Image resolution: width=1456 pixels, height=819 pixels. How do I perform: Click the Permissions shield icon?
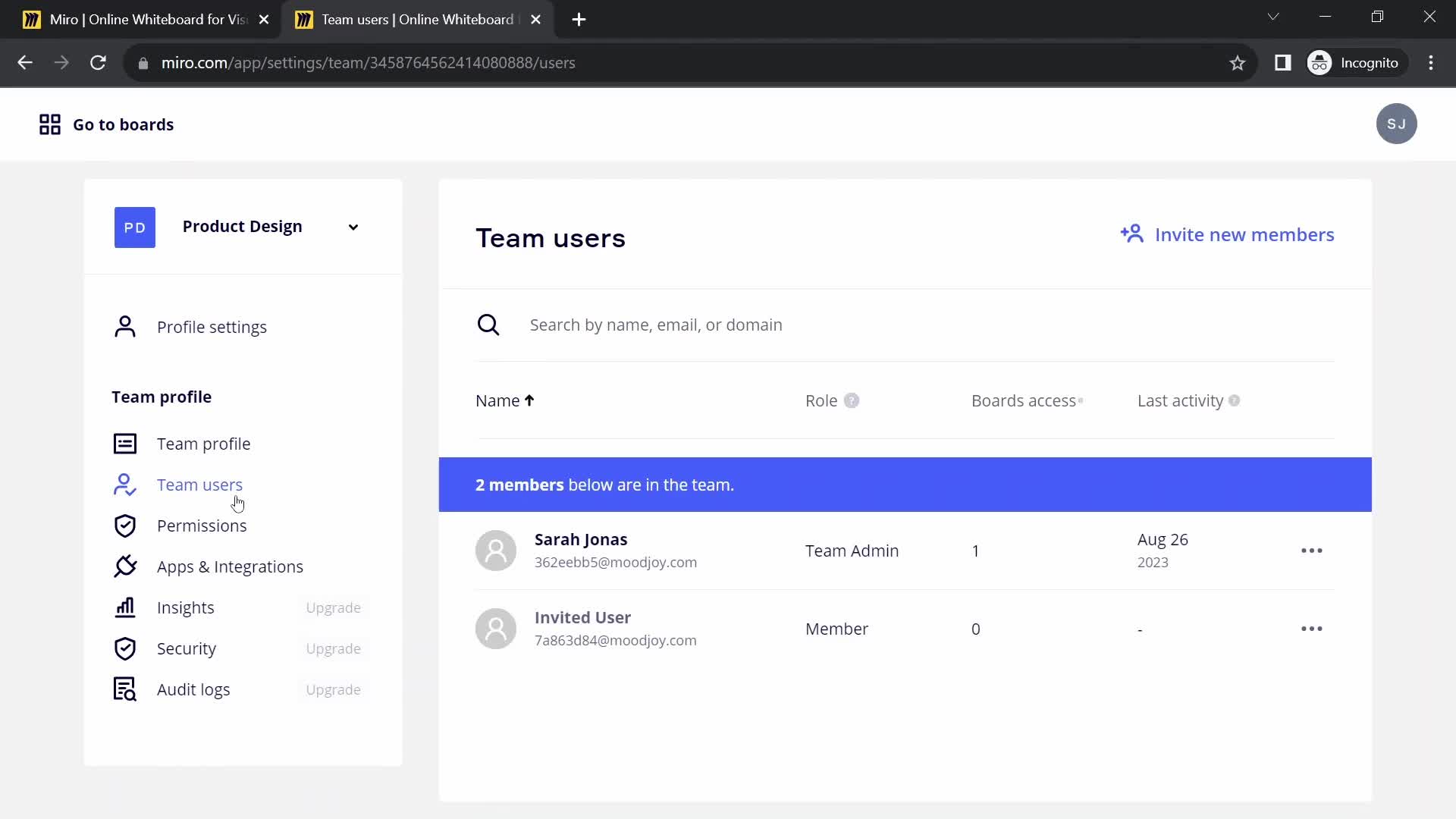125,525
